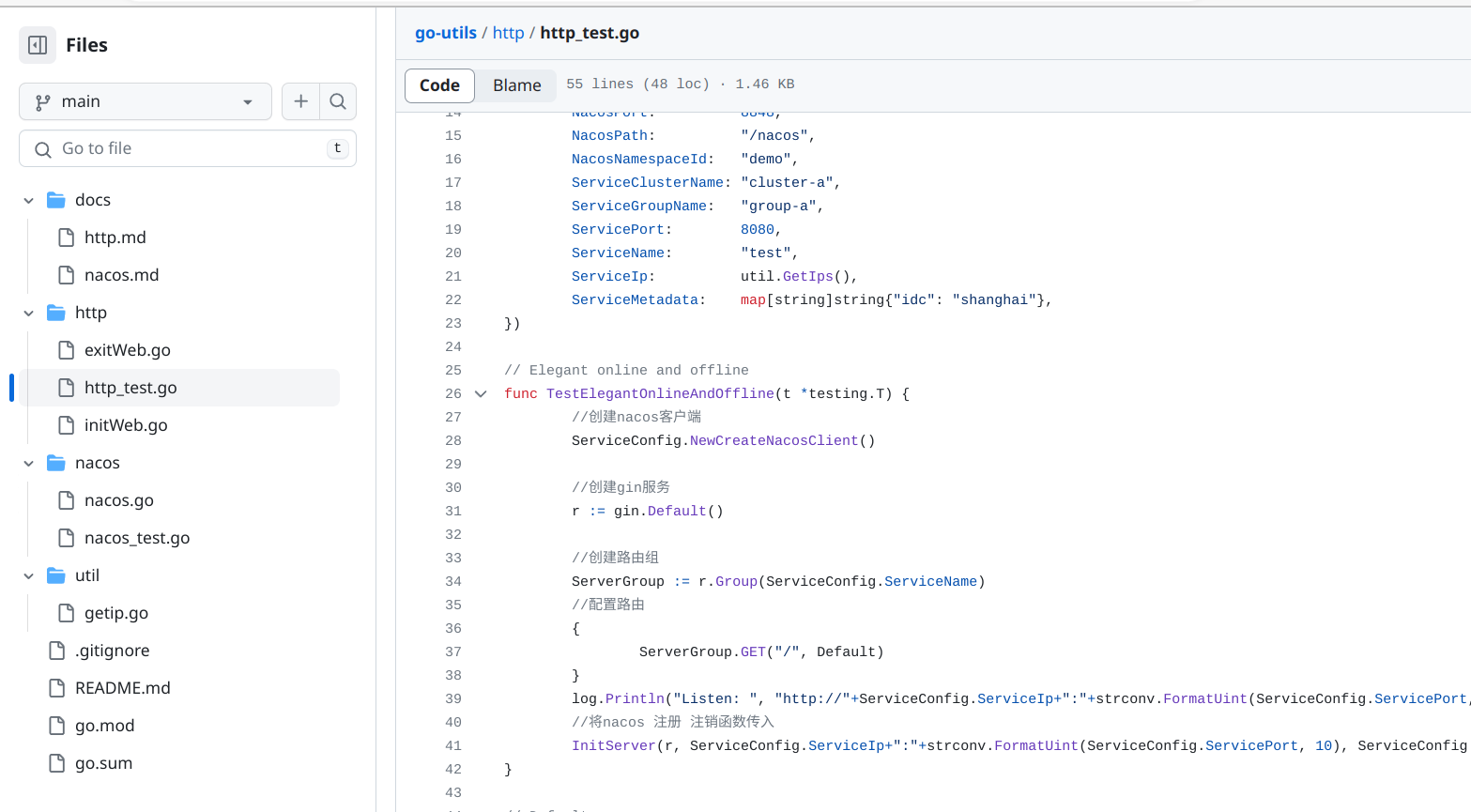
Task: Open initWeb.go file
Action: tap(126, 425)
